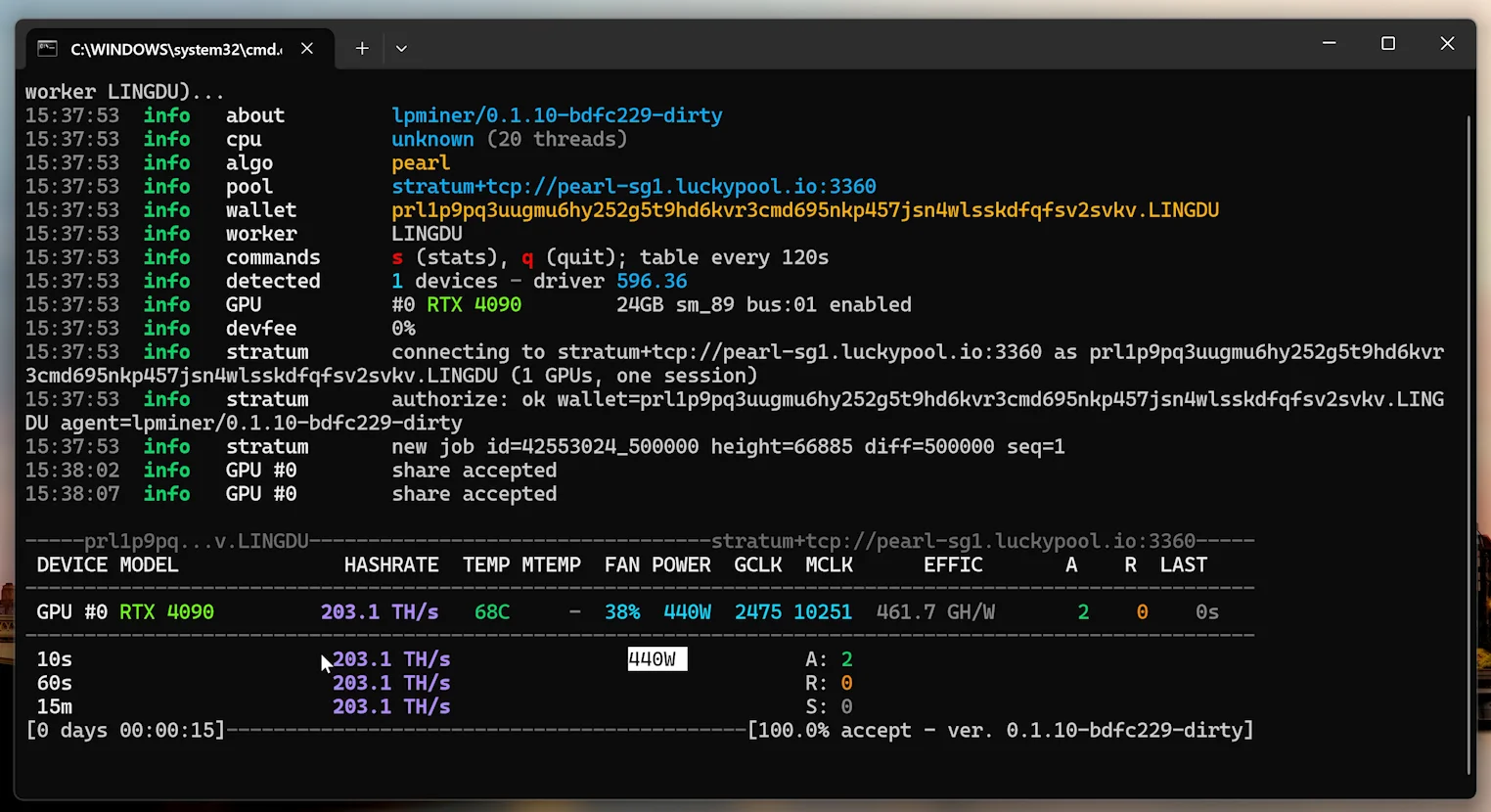Screen dimensions: 1491x812
Task: Click the uptime '[0 days 00:00:15]' text
Action: [125, 731]
